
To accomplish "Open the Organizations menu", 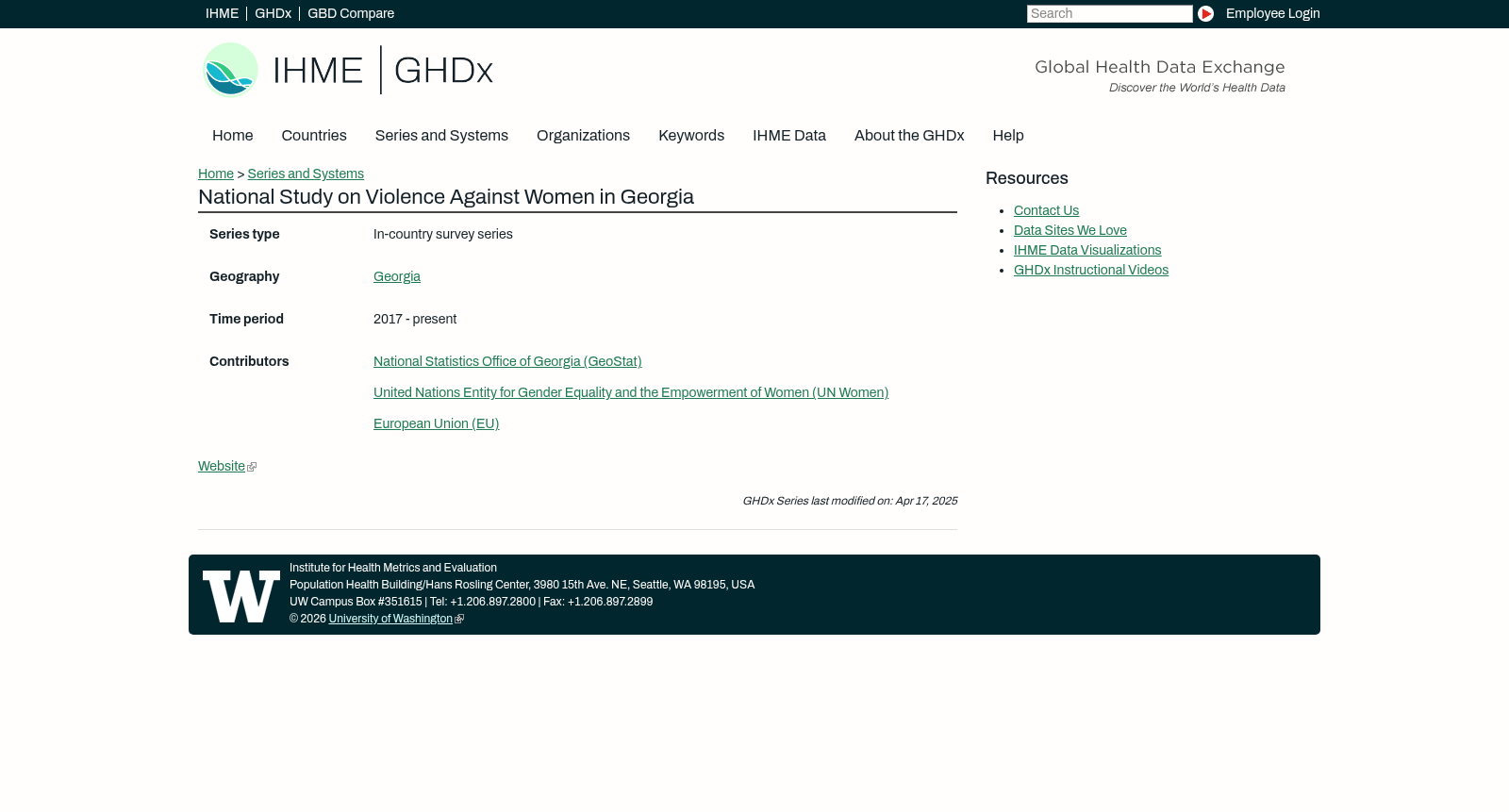I will click(x=583, y=136).
